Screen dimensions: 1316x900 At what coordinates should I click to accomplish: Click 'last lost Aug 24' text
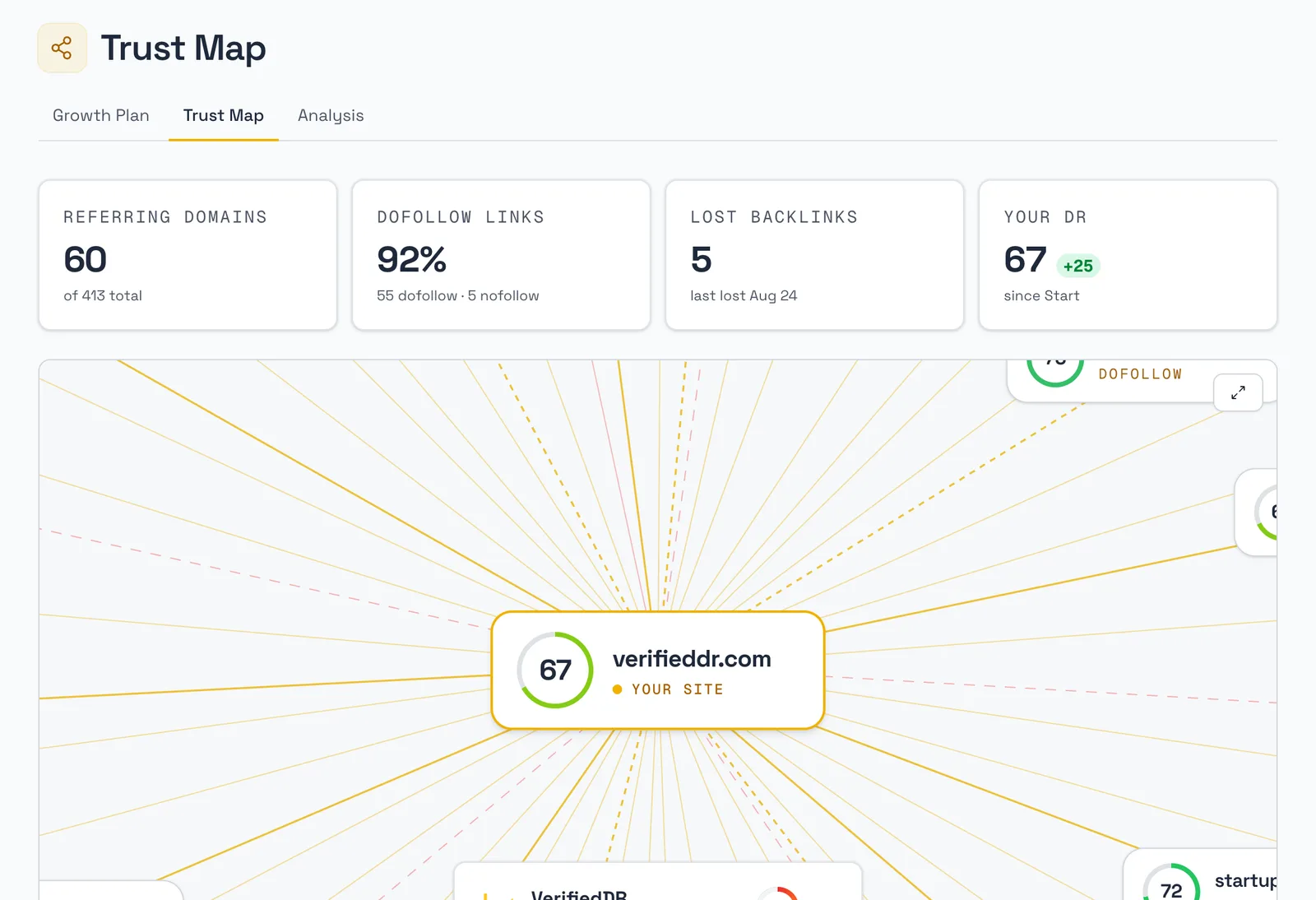744,295
